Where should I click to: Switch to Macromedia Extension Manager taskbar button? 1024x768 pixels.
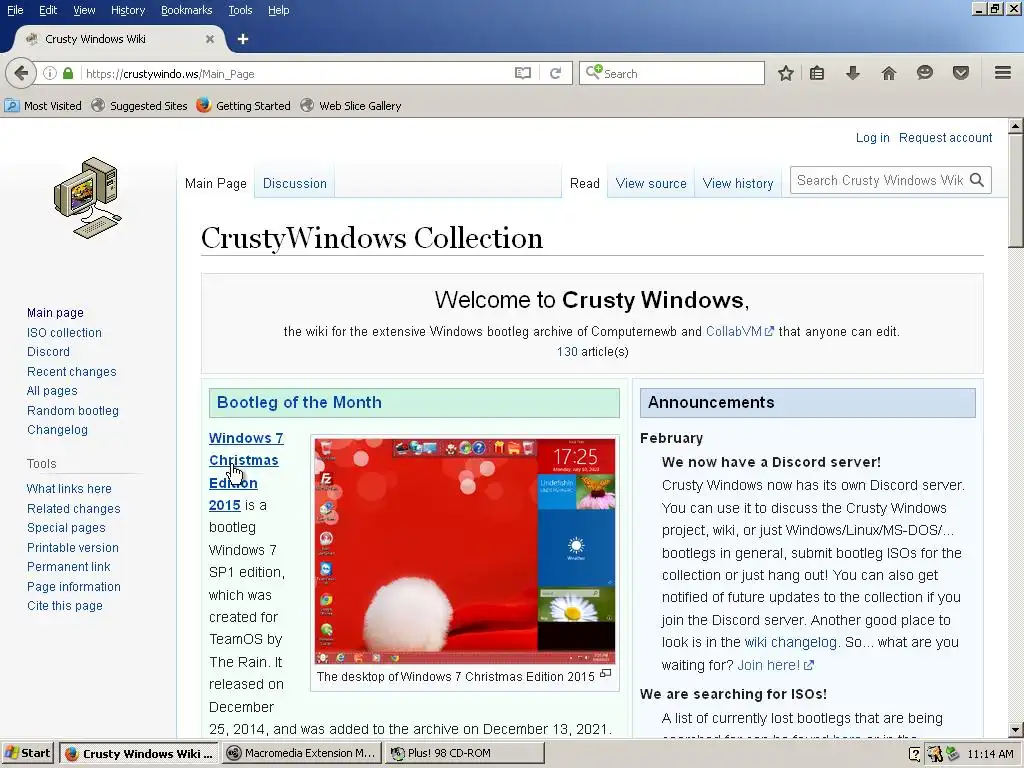pyautogui.click(x=302, y=753)
